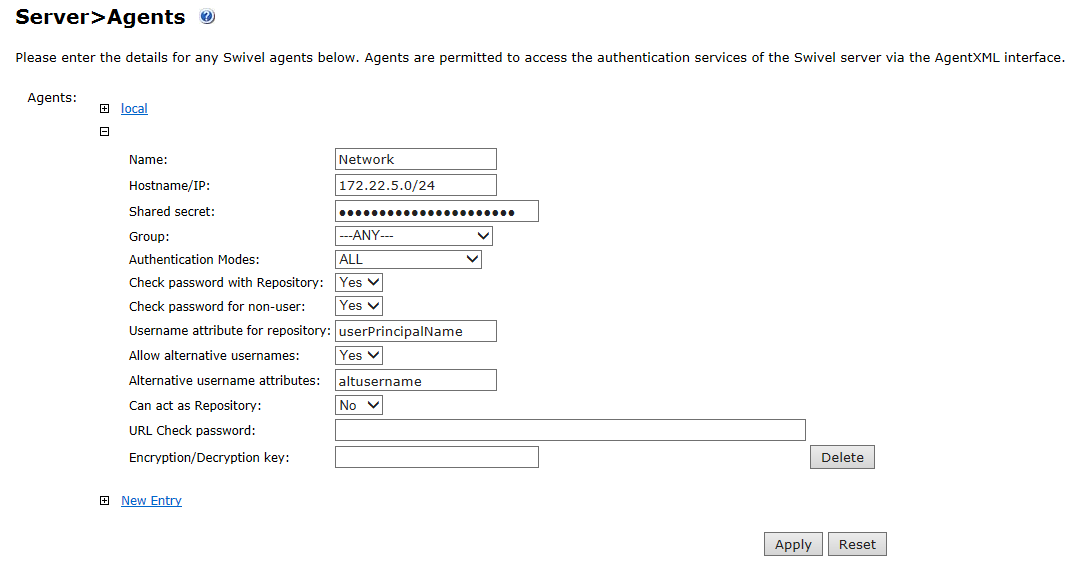Select the URL Check password field
1085x584 pixels.
569,429
